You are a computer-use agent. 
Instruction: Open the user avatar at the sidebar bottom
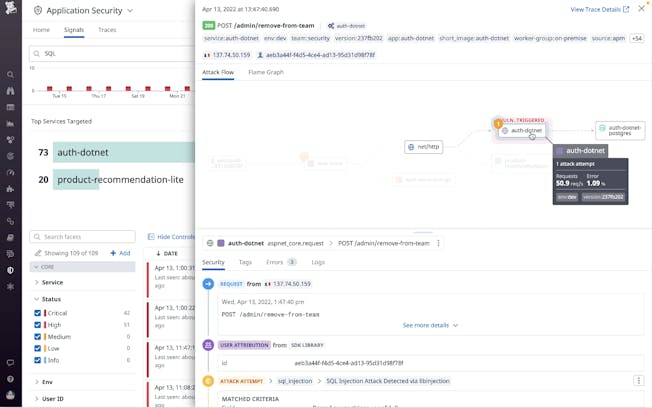(x=10, y=395)
